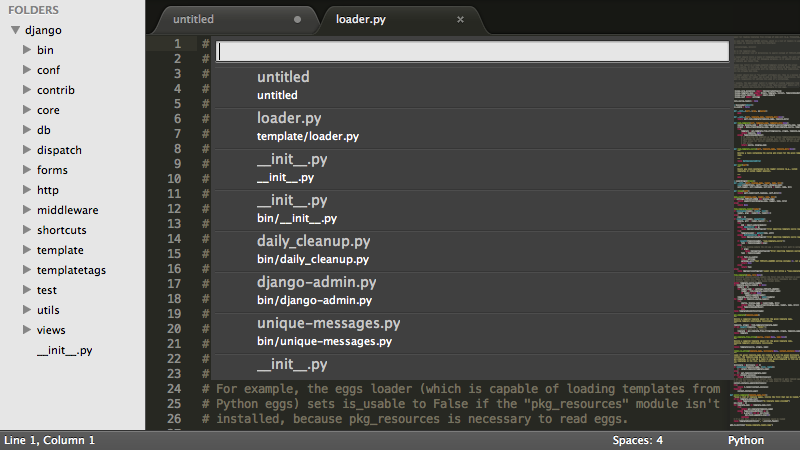Screen dimensions: 800x450
Task: Expand the db folder arrow
Action: 27,130
